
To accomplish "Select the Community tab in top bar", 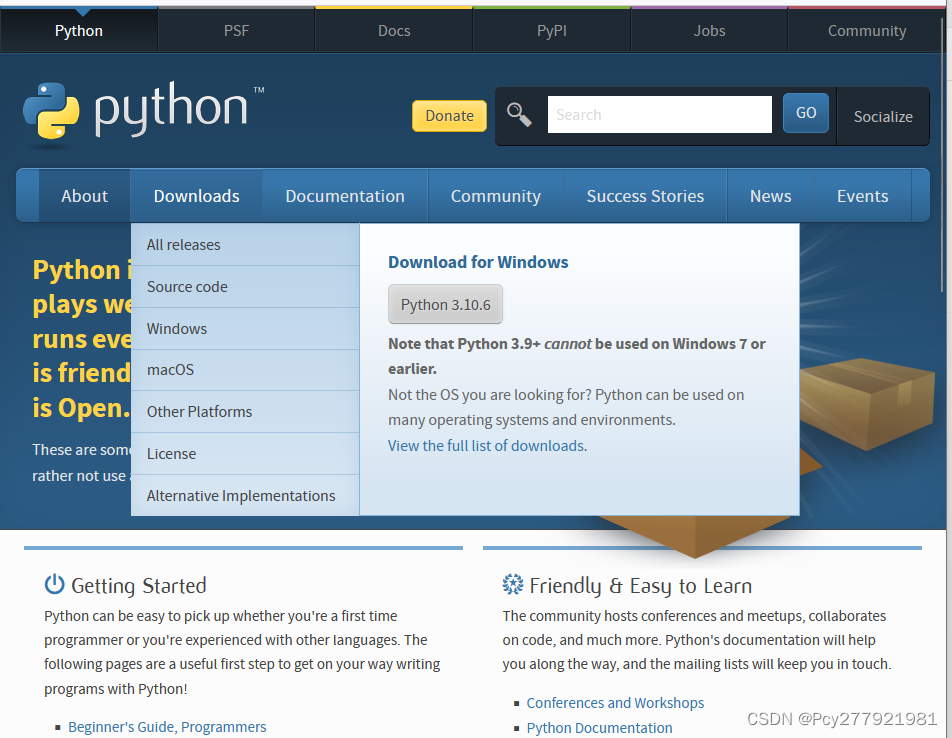I will pos(866,30).
